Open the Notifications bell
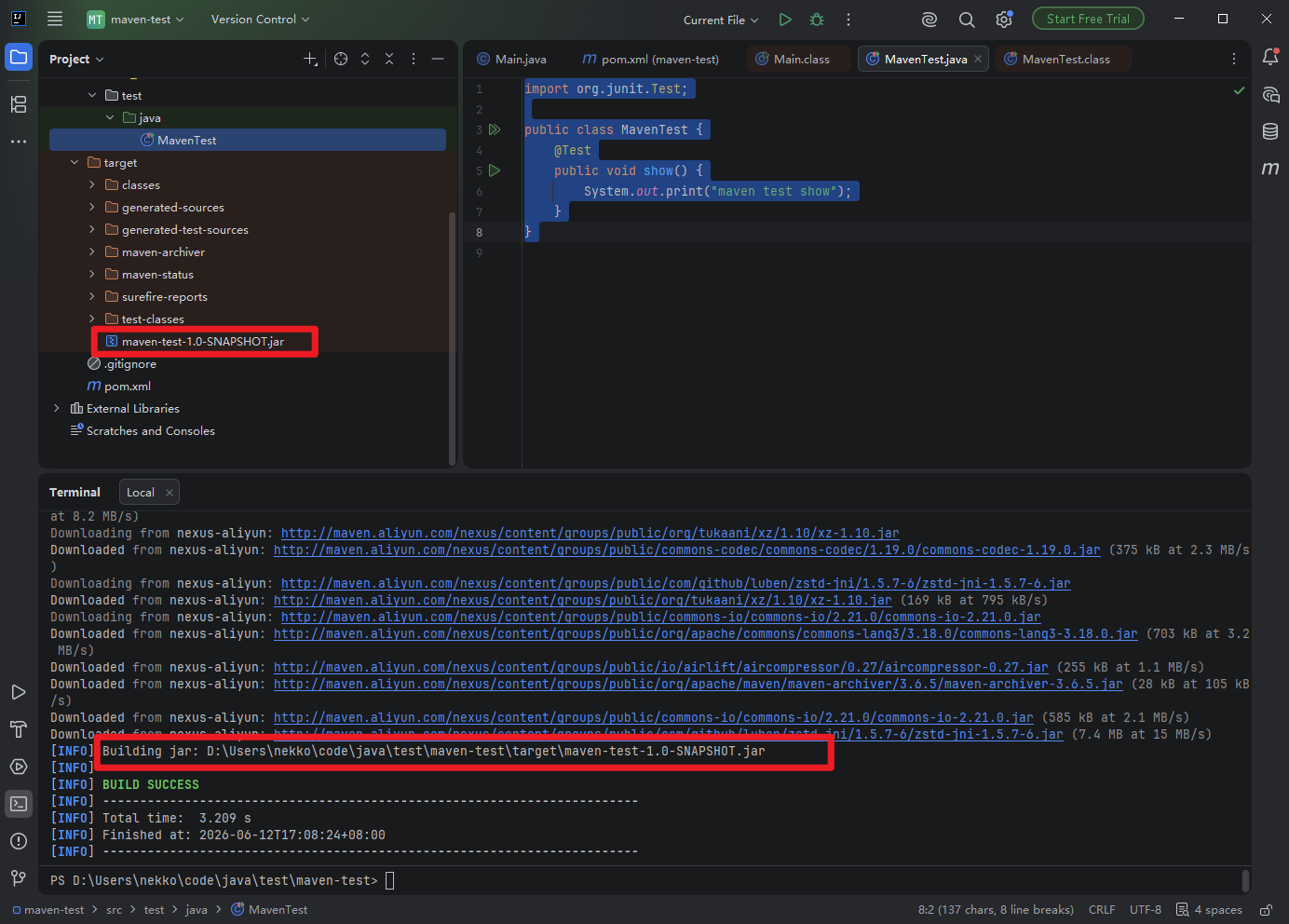Screen dimensions: 1289x924 (1270, 58)
